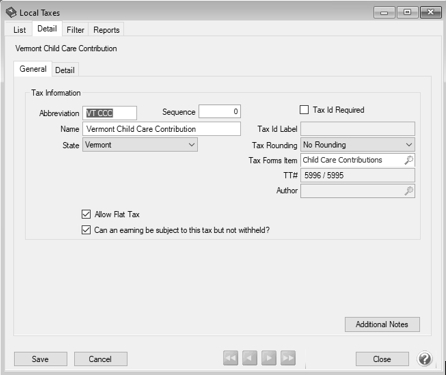This screenshot has width=446, height=375.
Task: Click the Save button
Action: pos(40,359)
